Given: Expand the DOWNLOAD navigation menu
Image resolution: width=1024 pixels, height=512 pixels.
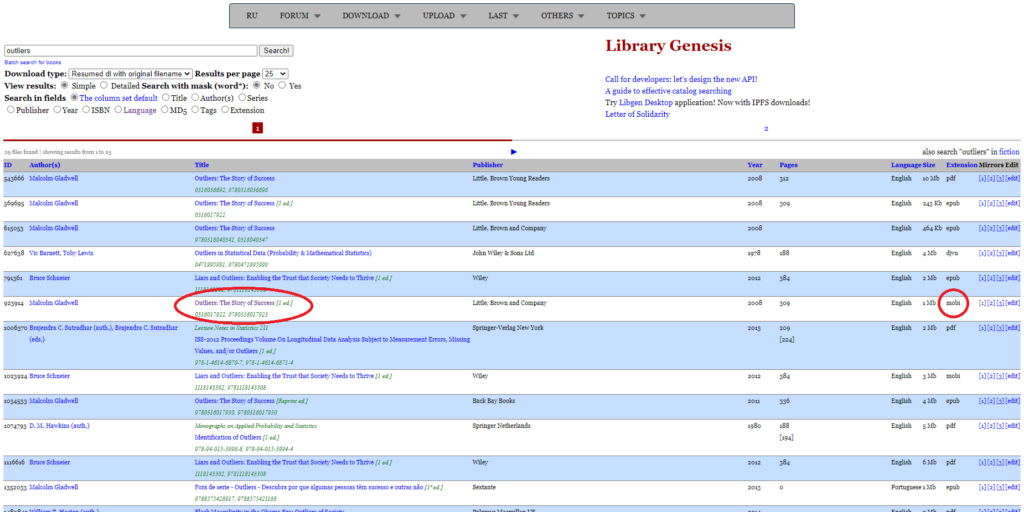Looking at the screenshot, I should click(x=370, y=16).
